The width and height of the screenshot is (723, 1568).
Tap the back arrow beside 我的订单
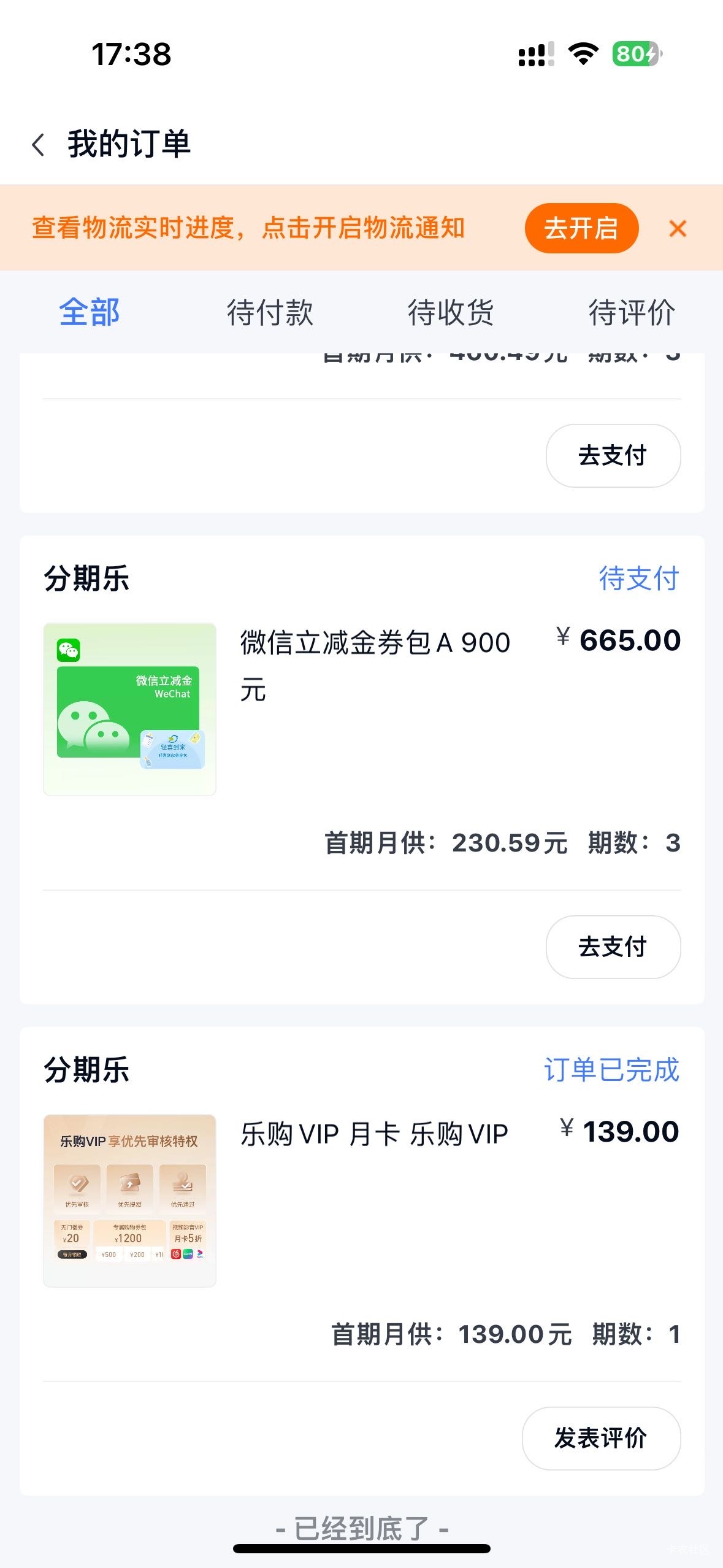(38, 145)
